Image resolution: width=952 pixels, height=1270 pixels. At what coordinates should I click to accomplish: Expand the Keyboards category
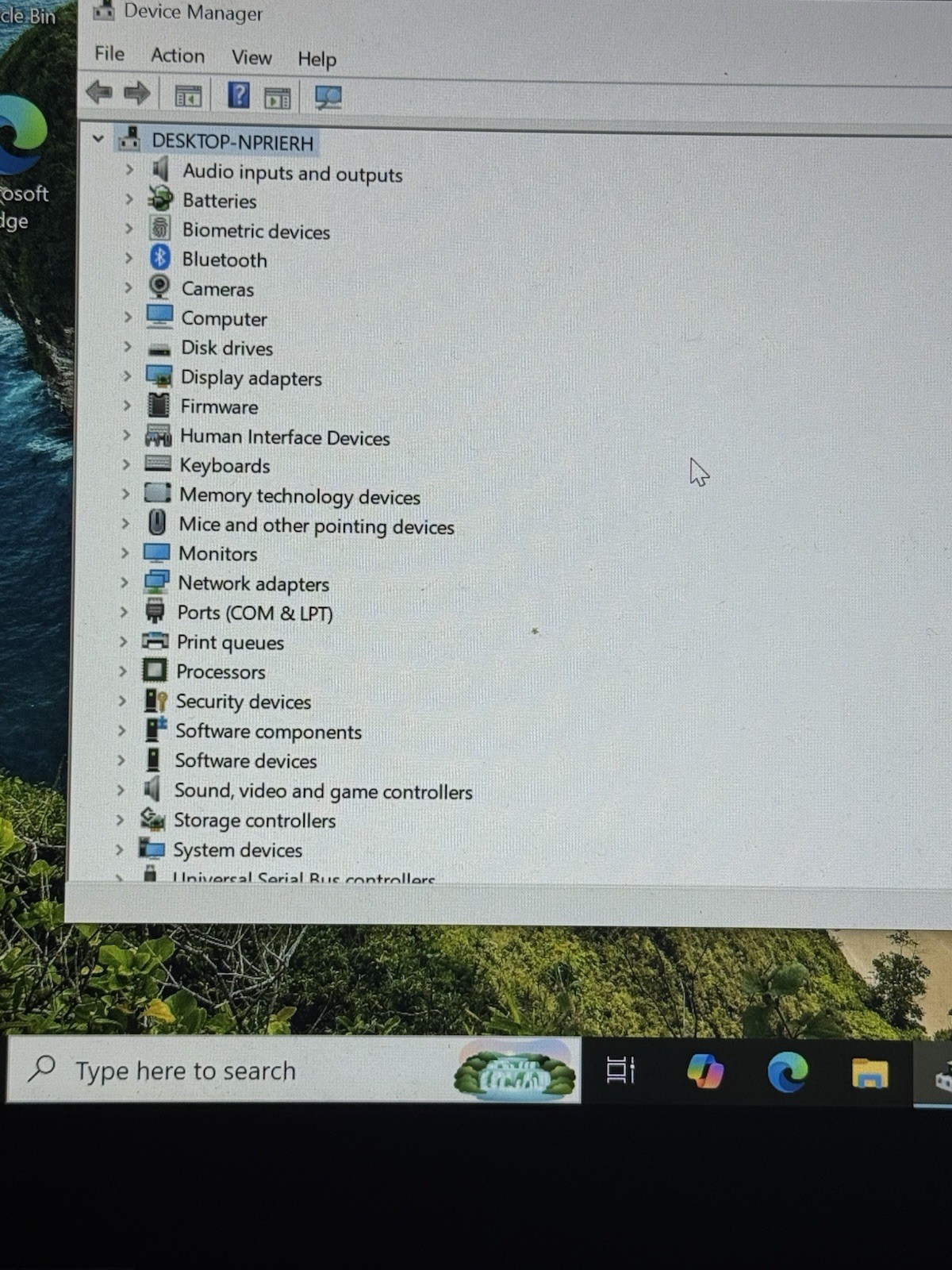click(x=126, y=464)
